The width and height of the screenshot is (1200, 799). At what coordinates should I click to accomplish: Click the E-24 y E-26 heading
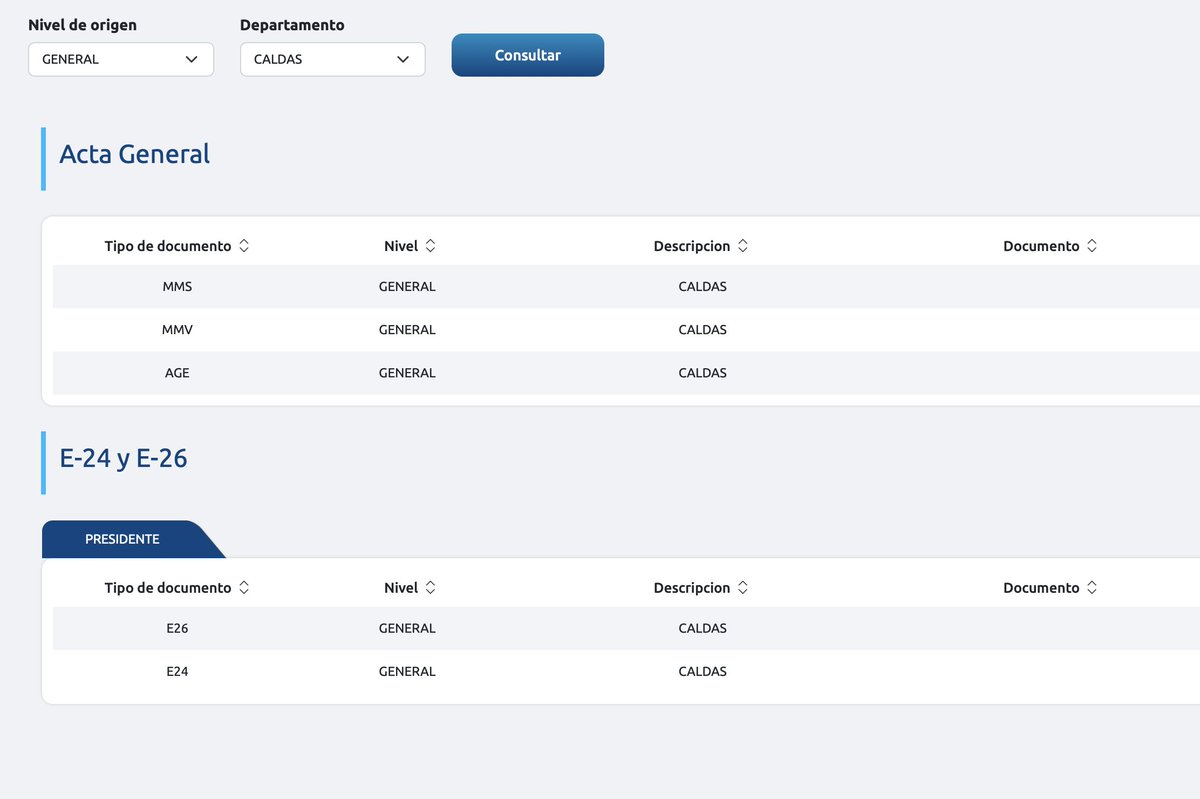[124, 458]
